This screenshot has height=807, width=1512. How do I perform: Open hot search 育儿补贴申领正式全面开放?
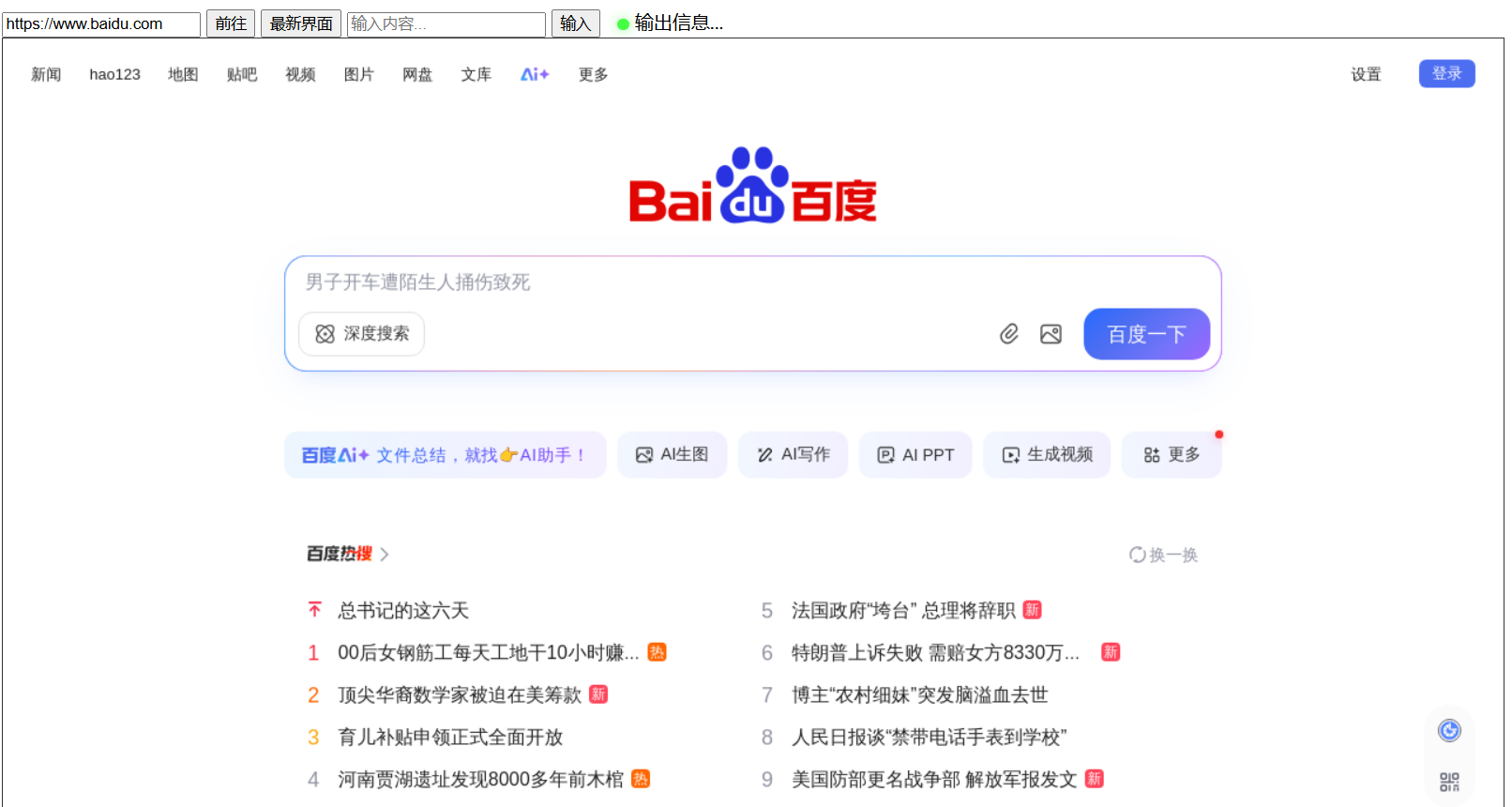tap(450, 737)
